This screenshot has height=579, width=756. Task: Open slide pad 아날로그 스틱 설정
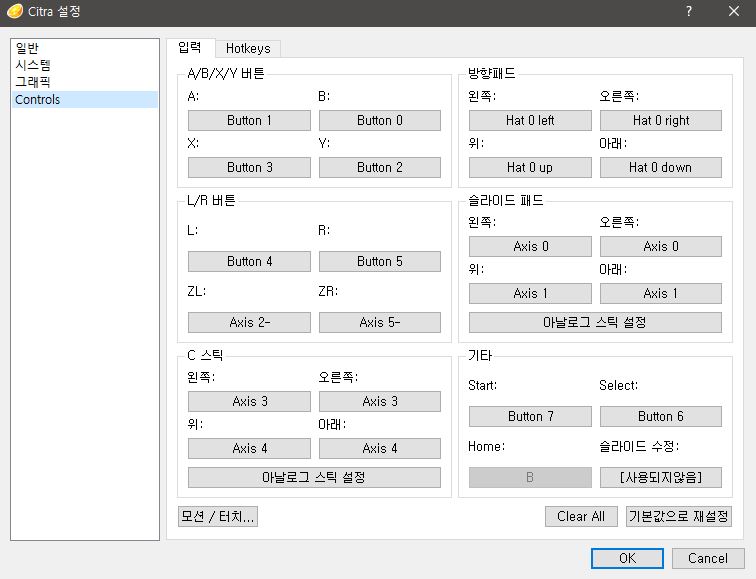point(595,323)
